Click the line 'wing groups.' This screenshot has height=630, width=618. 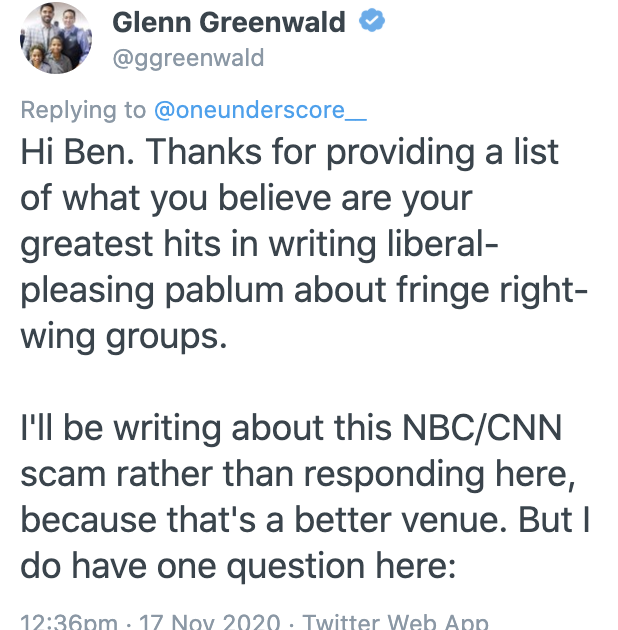click(x=124, y=337)
